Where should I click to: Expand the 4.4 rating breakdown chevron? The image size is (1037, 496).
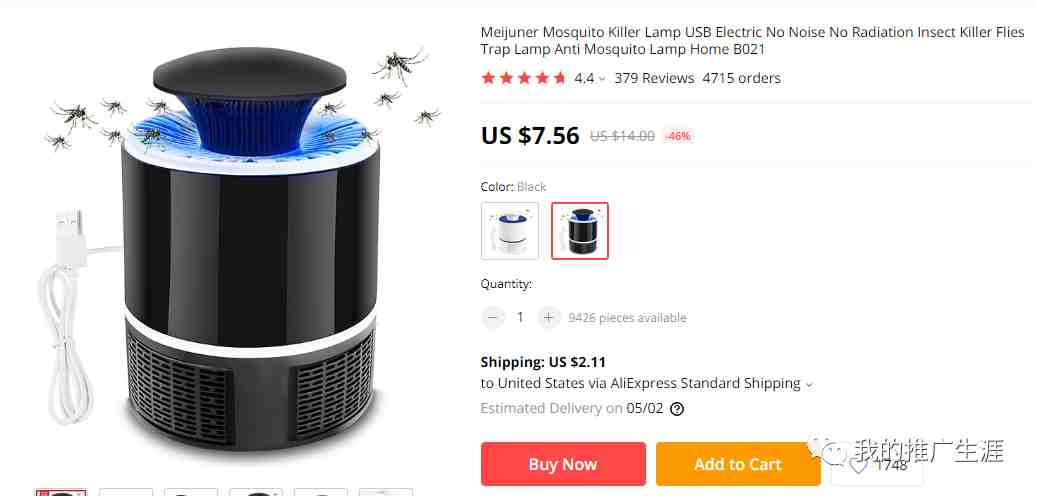[602, 79]
